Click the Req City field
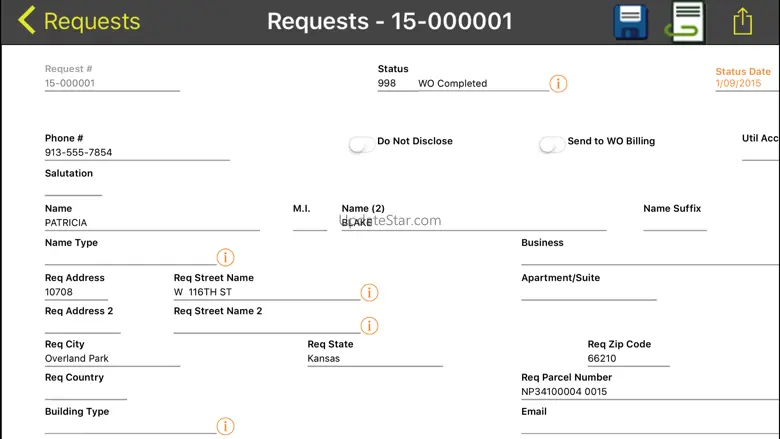The height and width of the screenshot is (439, 780). pos(112,359)
